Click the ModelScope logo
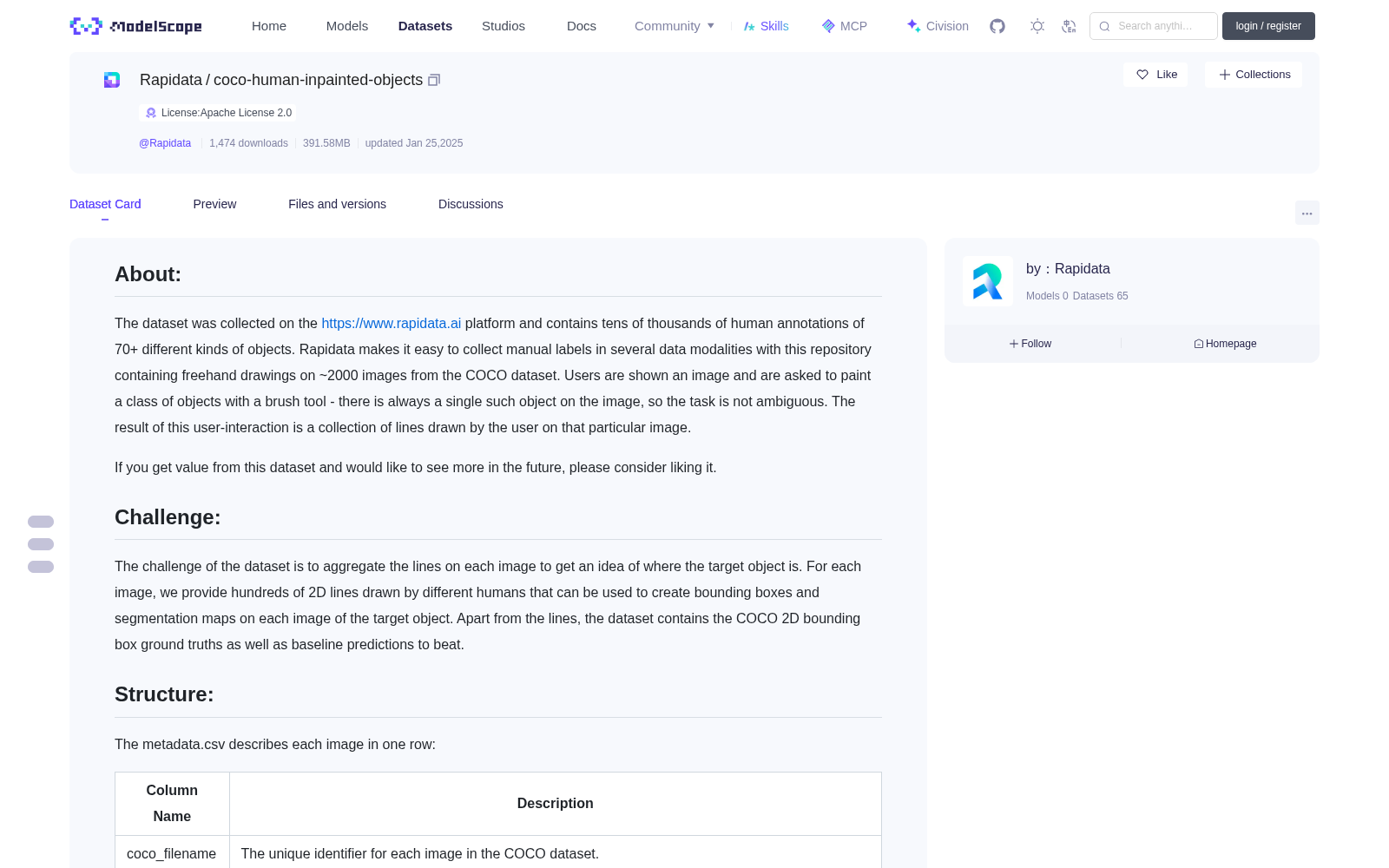 (136, 26)
